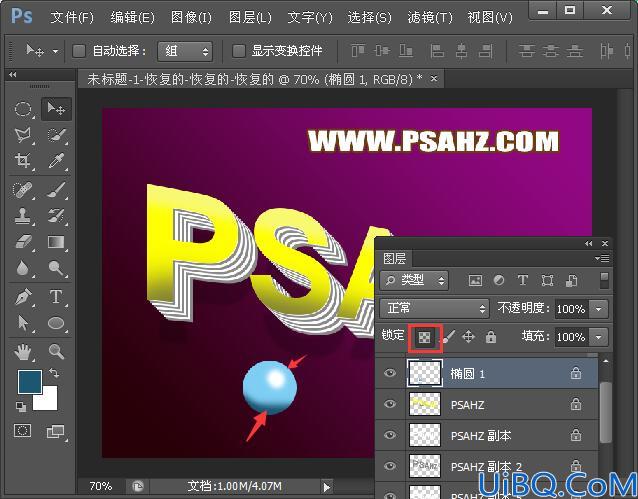The width and height of the screenshot is (638, 499).
Task: Select the Clone Stamp tool
Action: [23, 216]
